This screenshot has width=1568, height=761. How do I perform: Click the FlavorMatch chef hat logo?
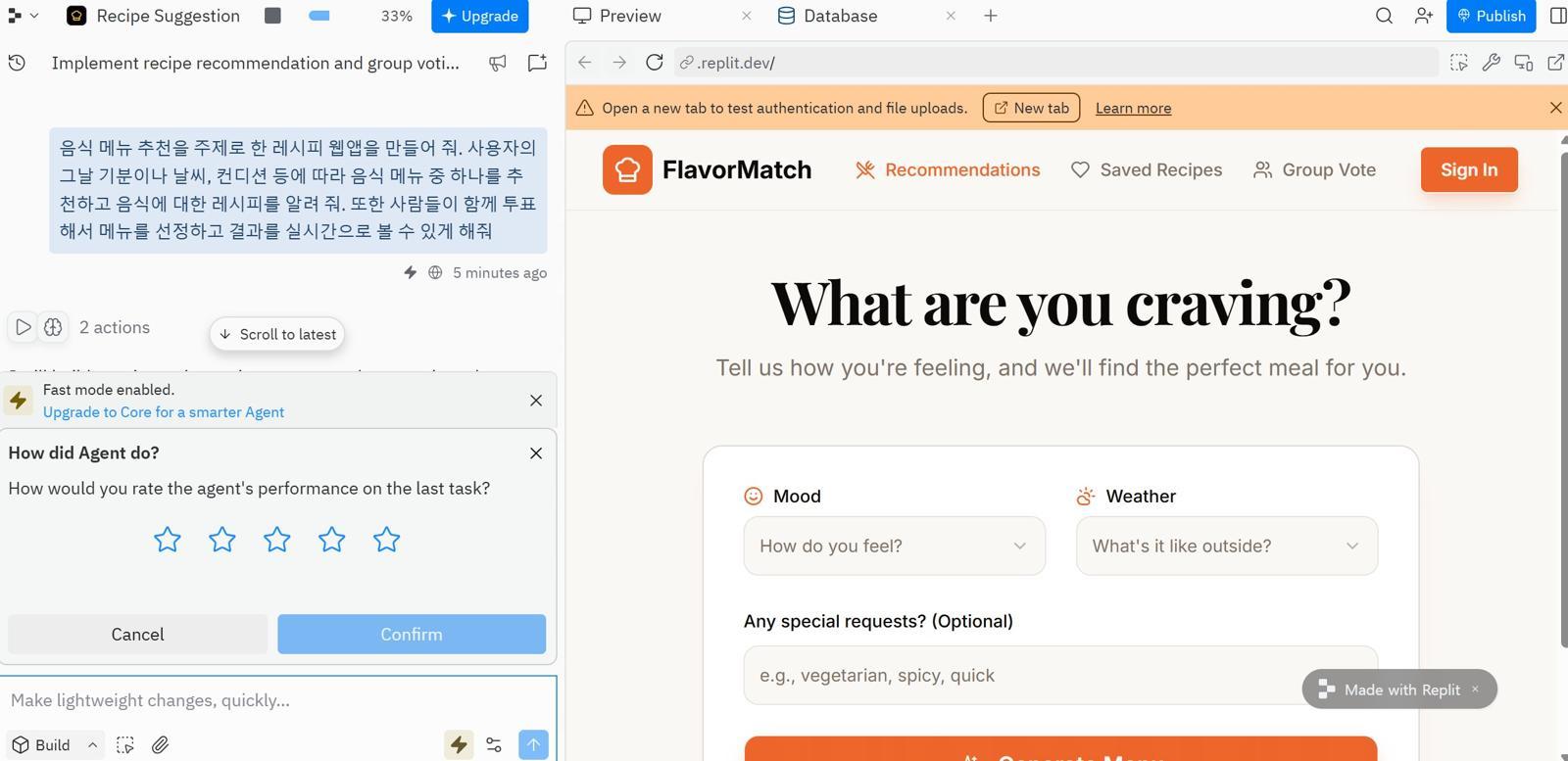627,169
